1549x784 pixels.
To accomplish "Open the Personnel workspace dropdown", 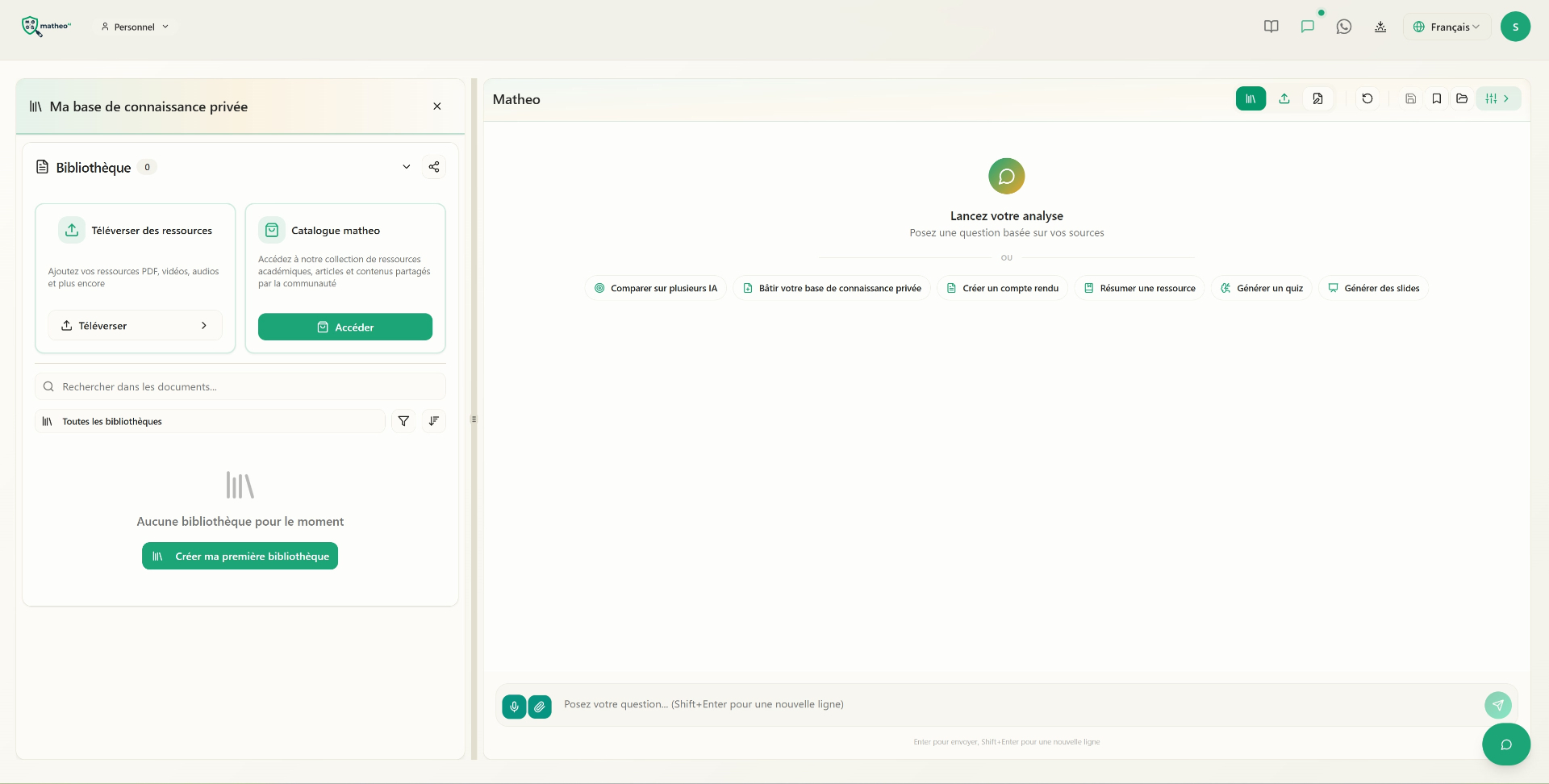I will pos(135,27).
